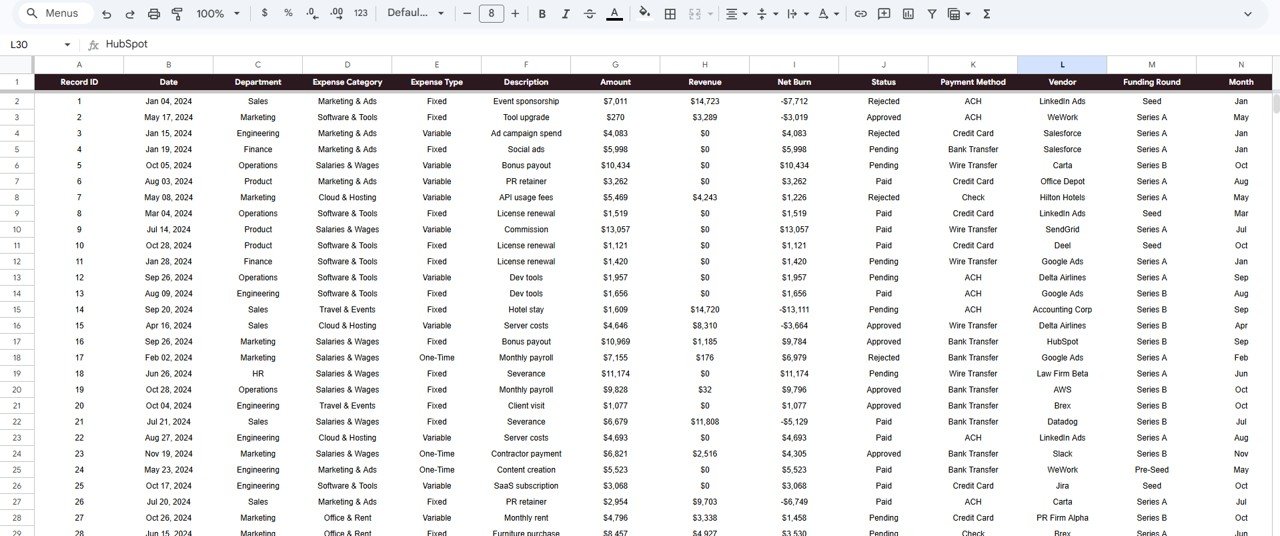This screenshot has width=1280, height=536.
Task: Click the Funding Round header cell
Action: click(x=1151, y=82)
